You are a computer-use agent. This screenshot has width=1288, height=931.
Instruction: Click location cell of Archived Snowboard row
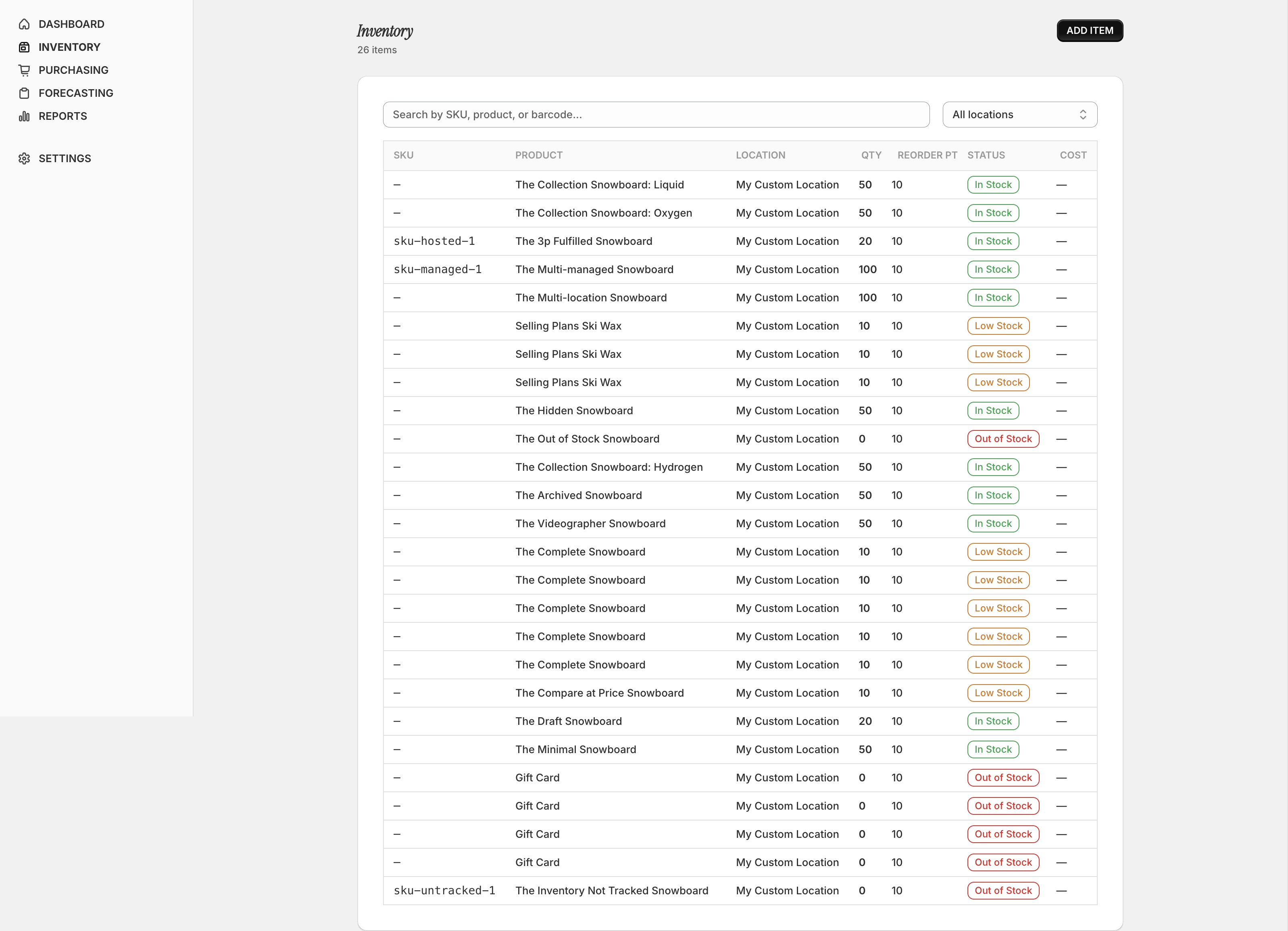[787, 495]
